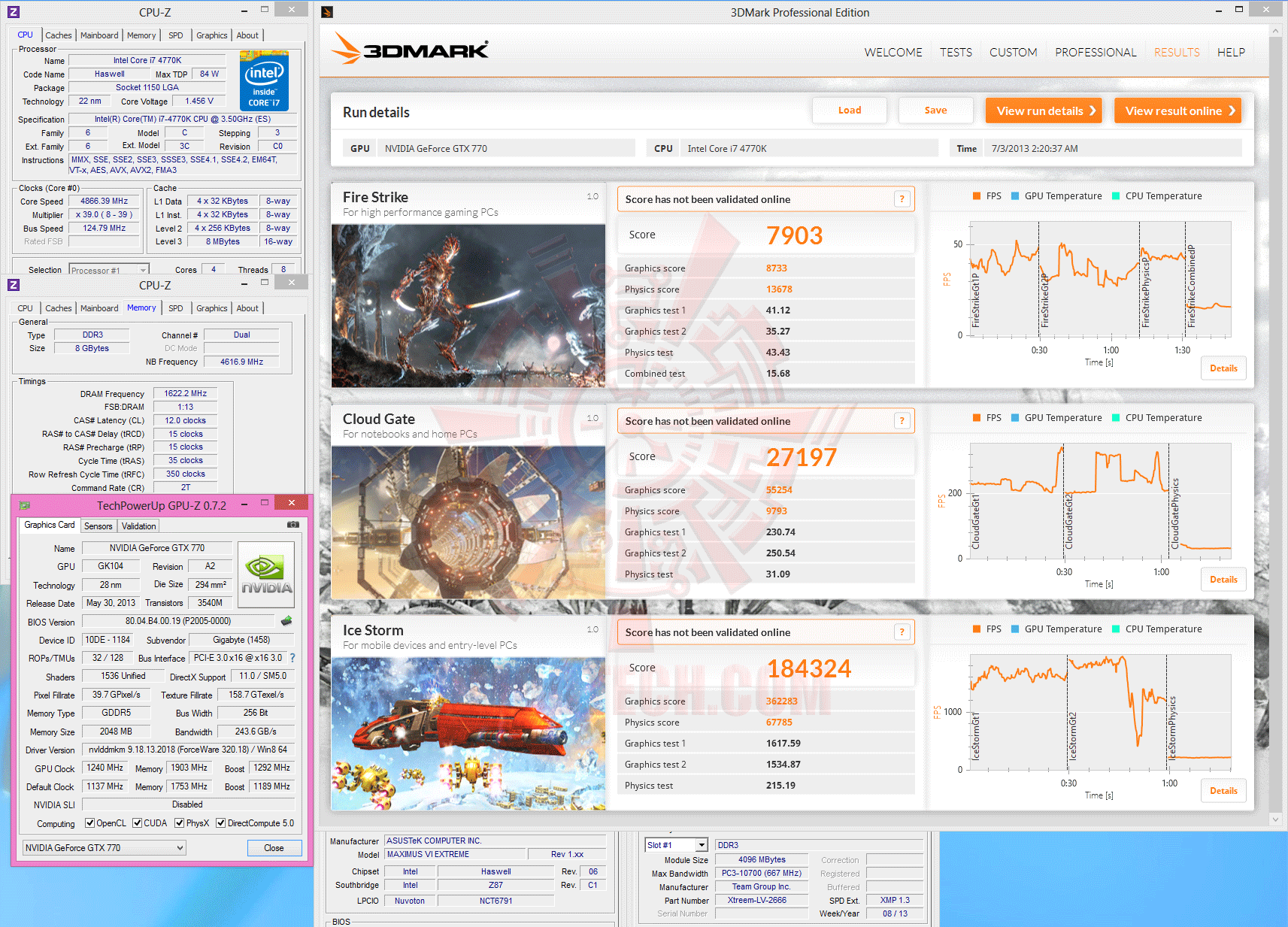The width and height of the screenshot is (1288, 927).
Task: Toggle the OpenCL checkbox in GPU-Z
Action: (x=89, y=823)
